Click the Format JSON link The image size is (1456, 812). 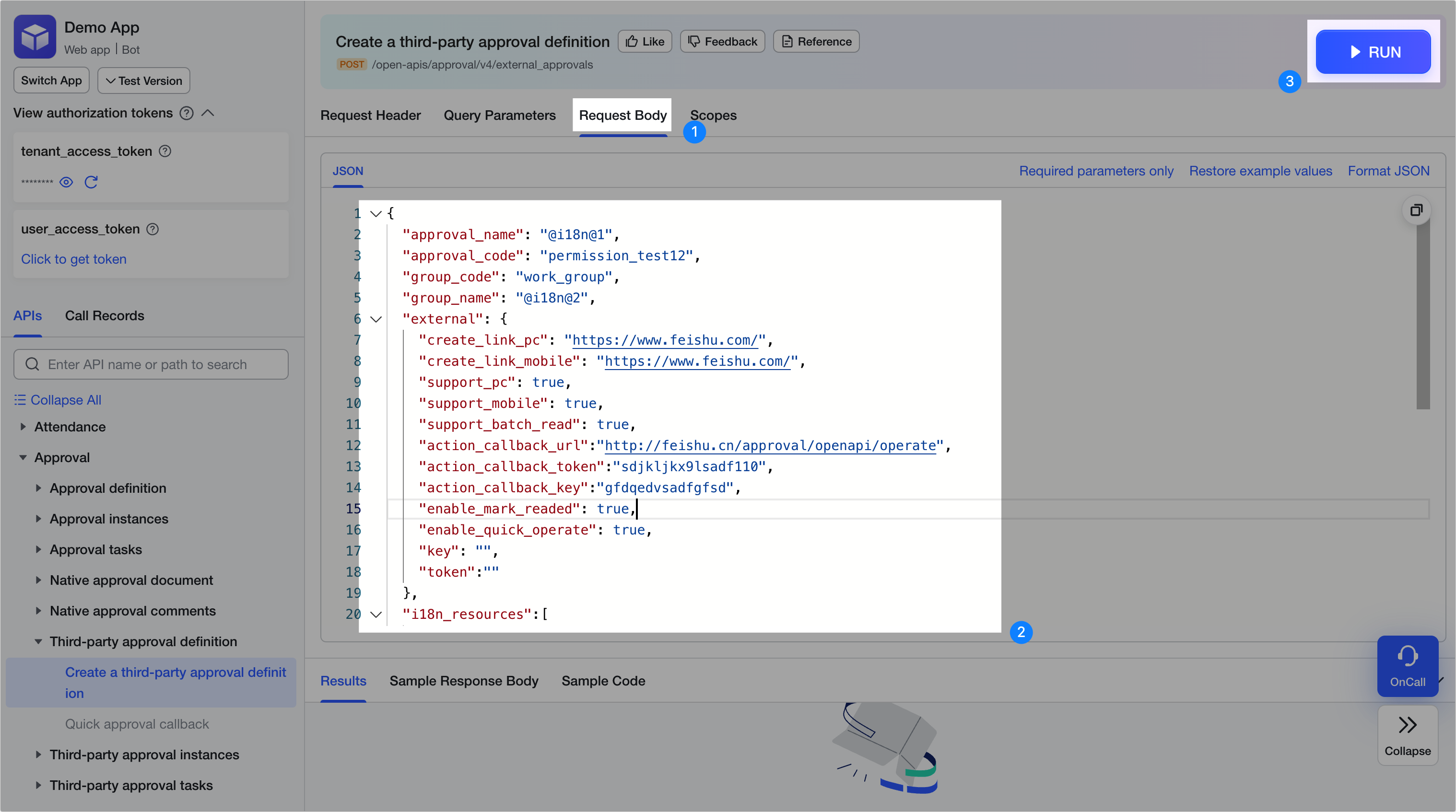pyautogui.click(x=1388, y=171)
